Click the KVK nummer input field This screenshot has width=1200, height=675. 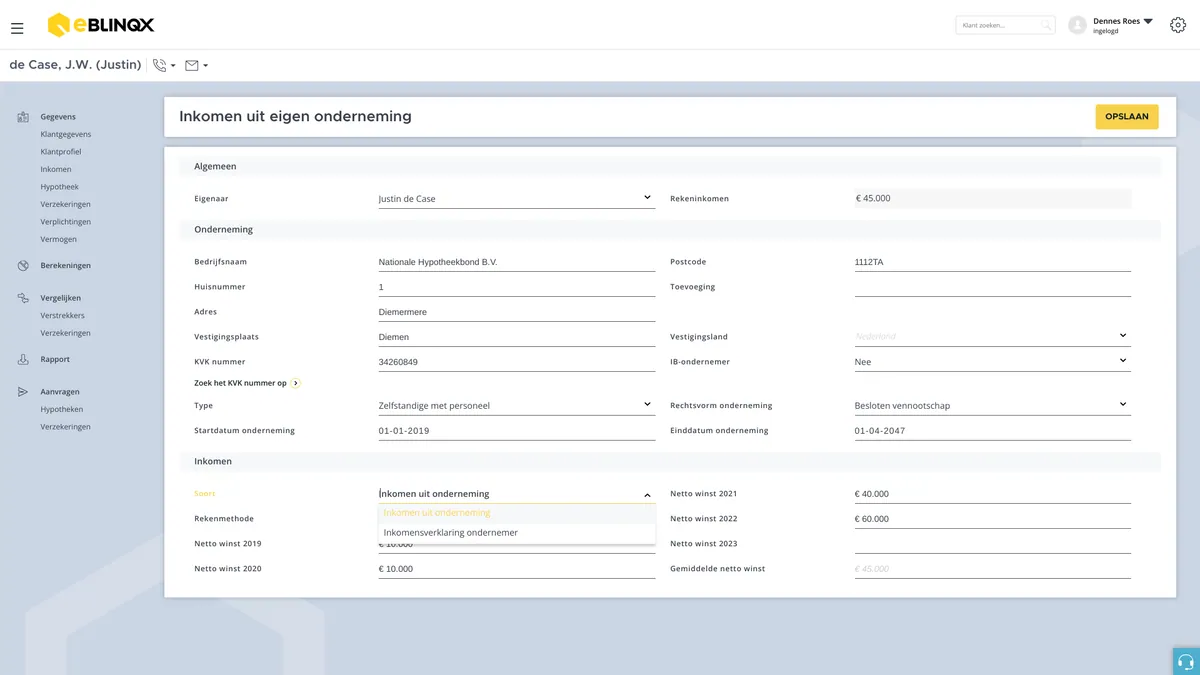click(x=516, y=361)
